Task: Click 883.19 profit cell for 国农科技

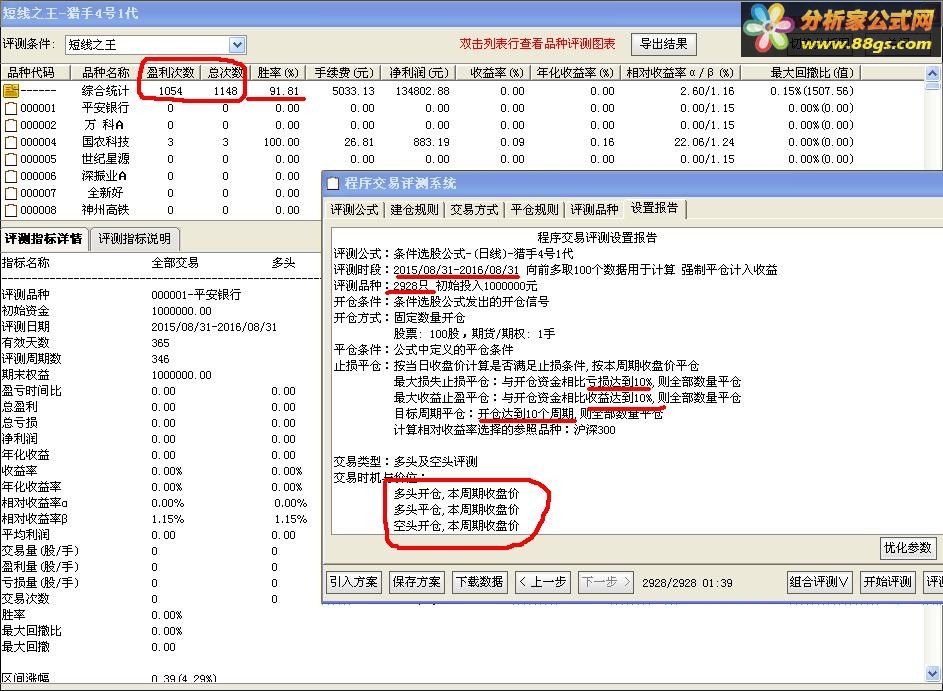Action: (x=431, y=143)
